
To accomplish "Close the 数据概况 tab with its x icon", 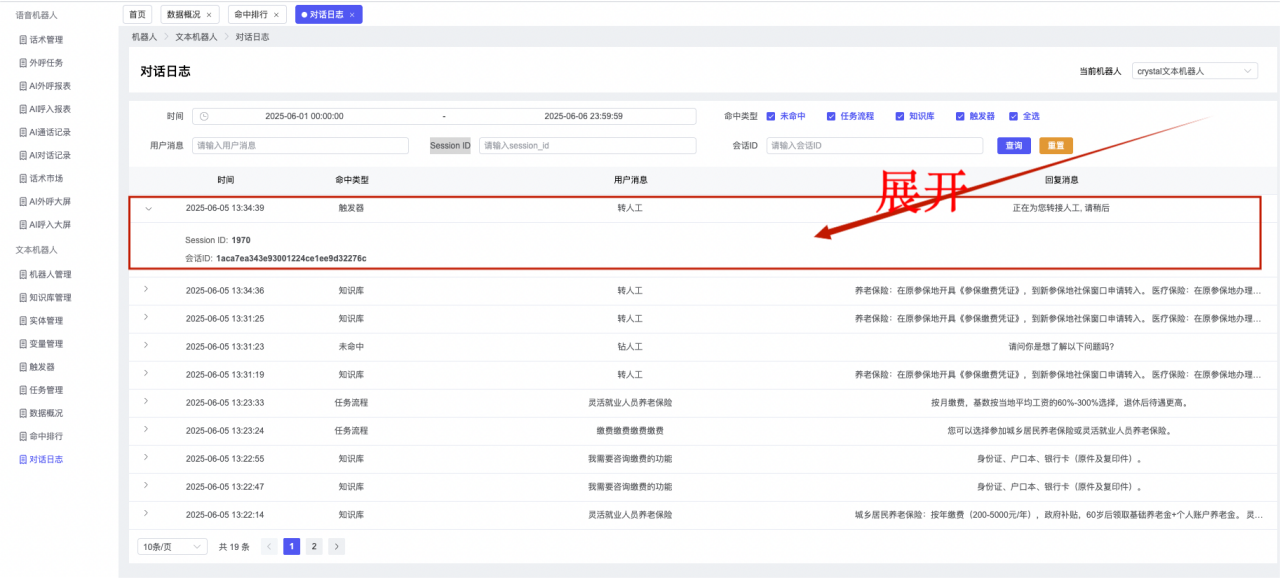I will (208, 15).
